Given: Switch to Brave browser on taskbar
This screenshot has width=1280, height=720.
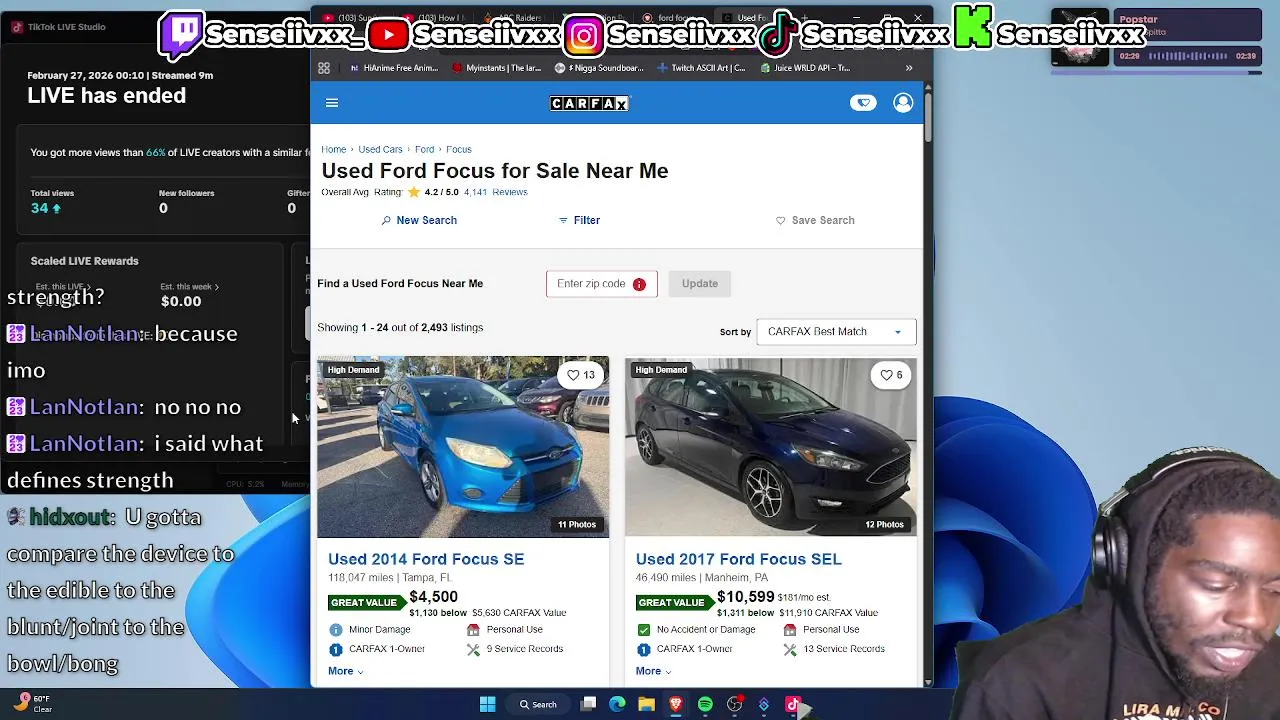Looking at the screenshot, I should 676,705.
